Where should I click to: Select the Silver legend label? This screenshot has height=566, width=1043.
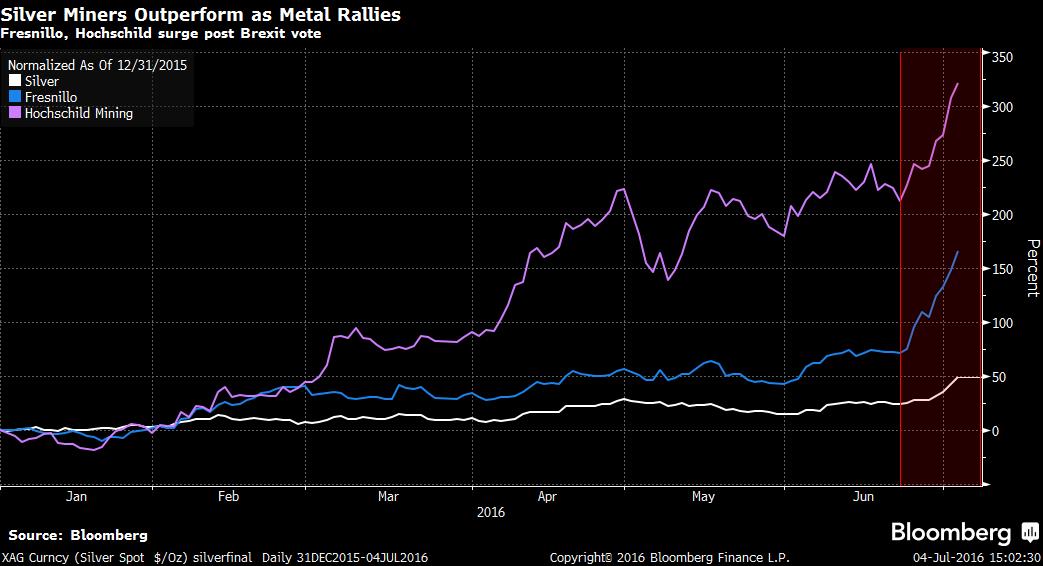point(41,81)
